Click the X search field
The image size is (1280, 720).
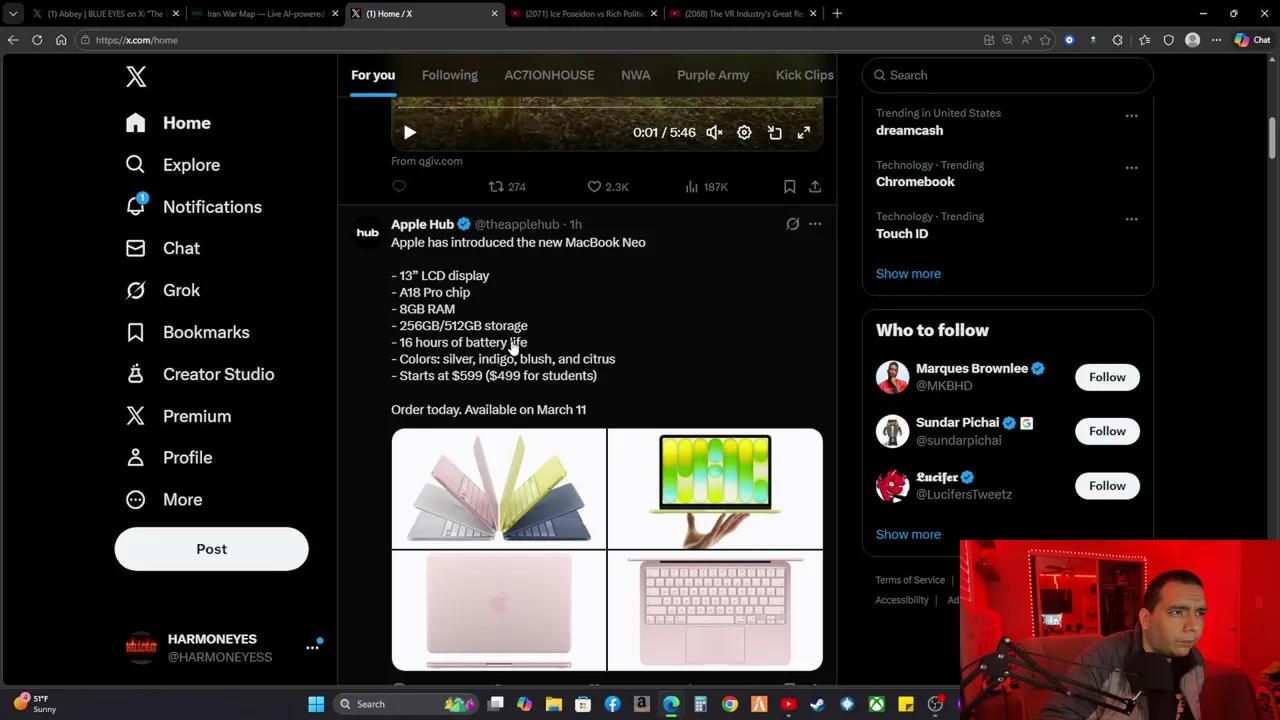tap(1007, 75)
